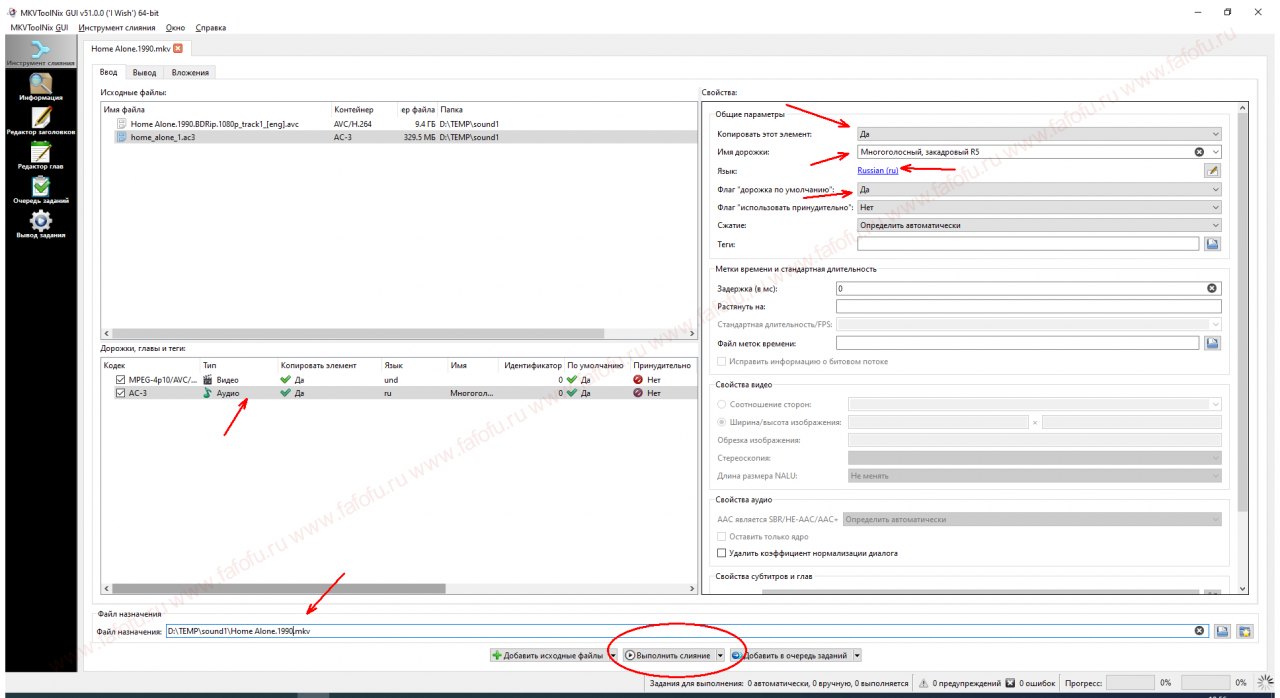Toggle the MPEG-4p10/AVC track checkbox
Image resolution: width=1280 pixels, height=698 pixels.
pyautogui.click(x=121, y=380)
